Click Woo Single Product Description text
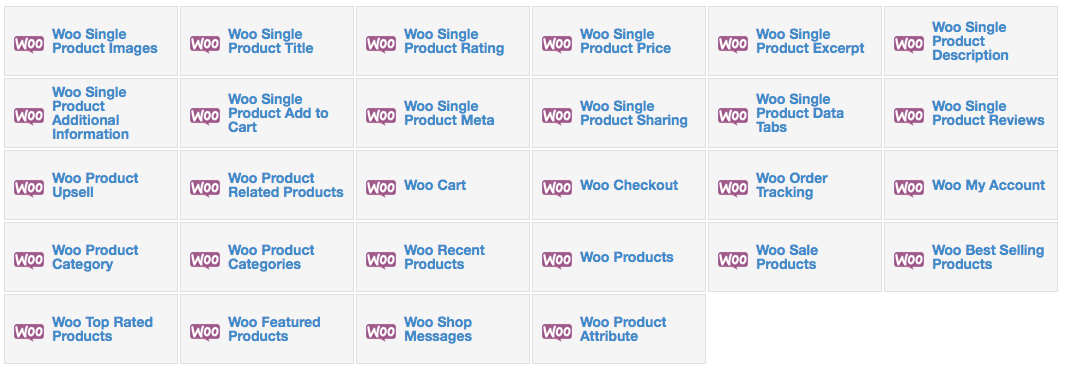 point(970,42)
